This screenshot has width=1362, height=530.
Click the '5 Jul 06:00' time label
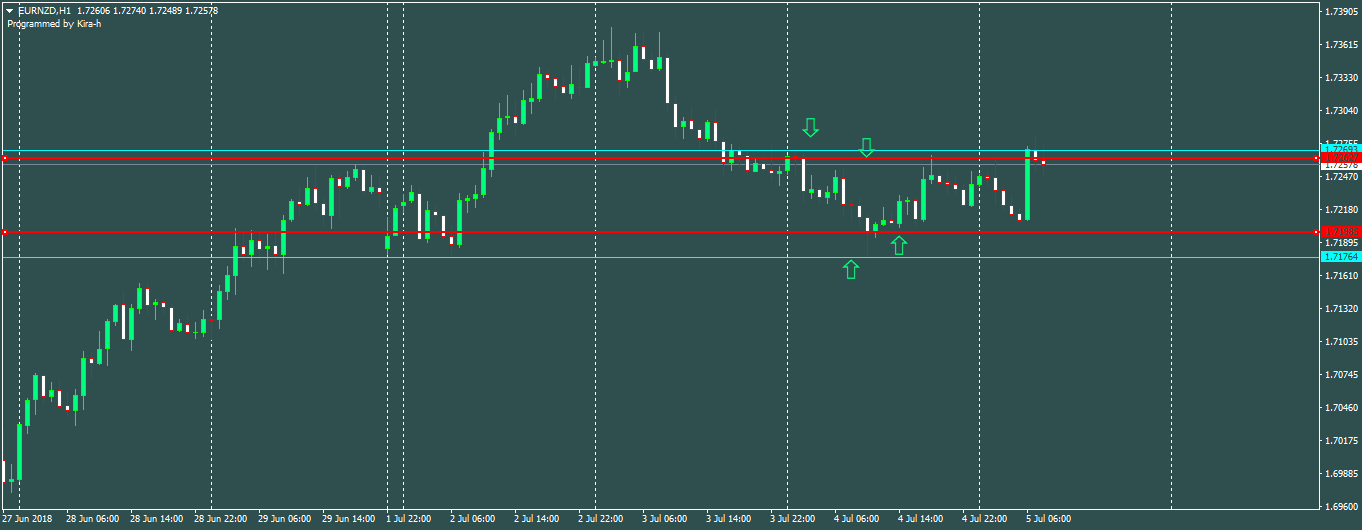coord(1047,519)
